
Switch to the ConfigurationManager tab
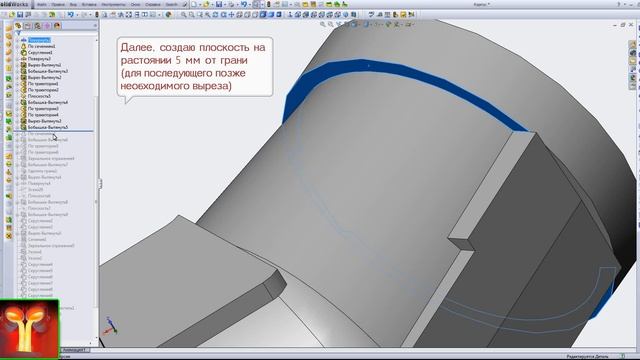(x=38, y=26)
